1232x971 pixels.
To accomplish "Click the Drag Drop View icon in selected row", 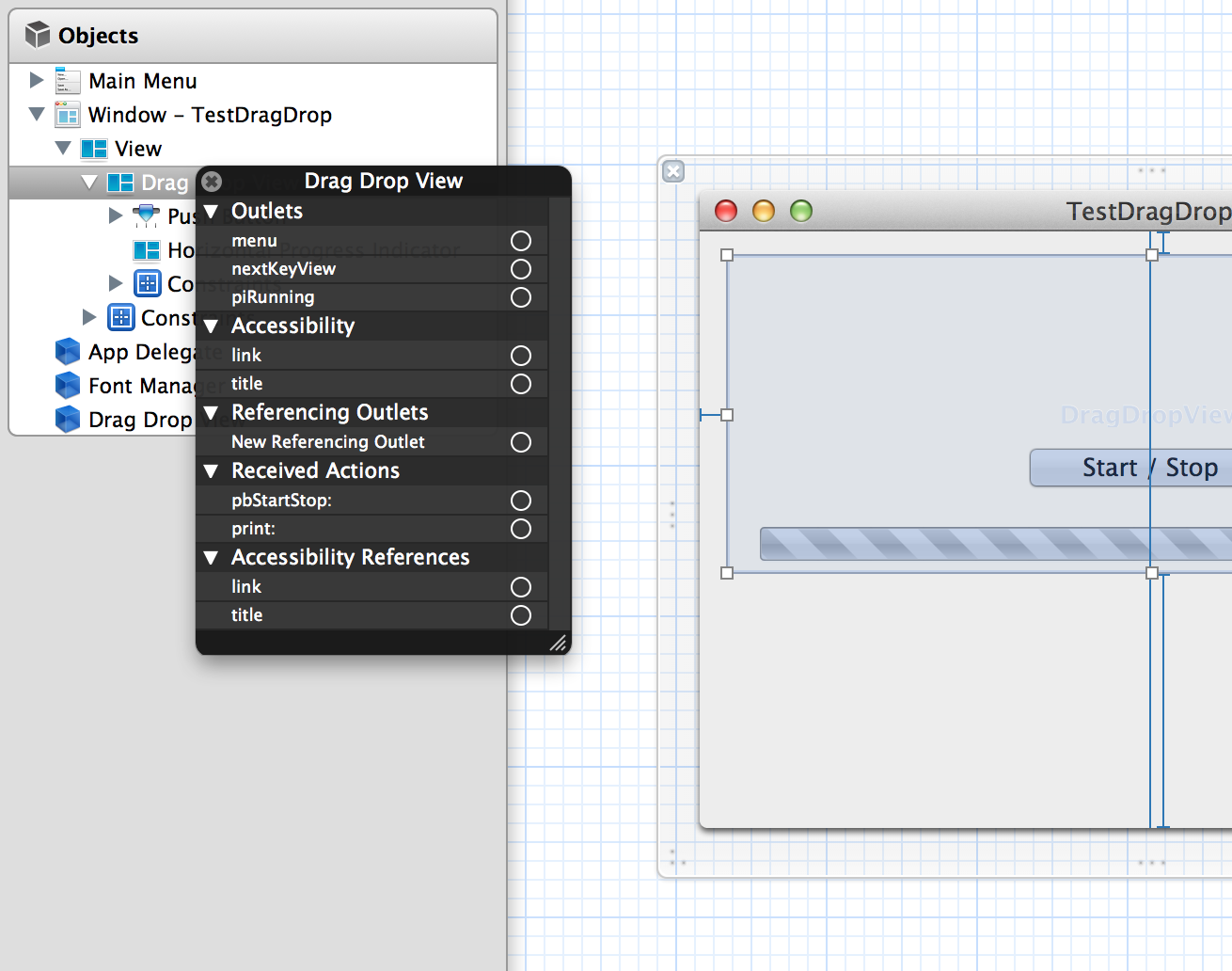I will [x=120, y=183].
